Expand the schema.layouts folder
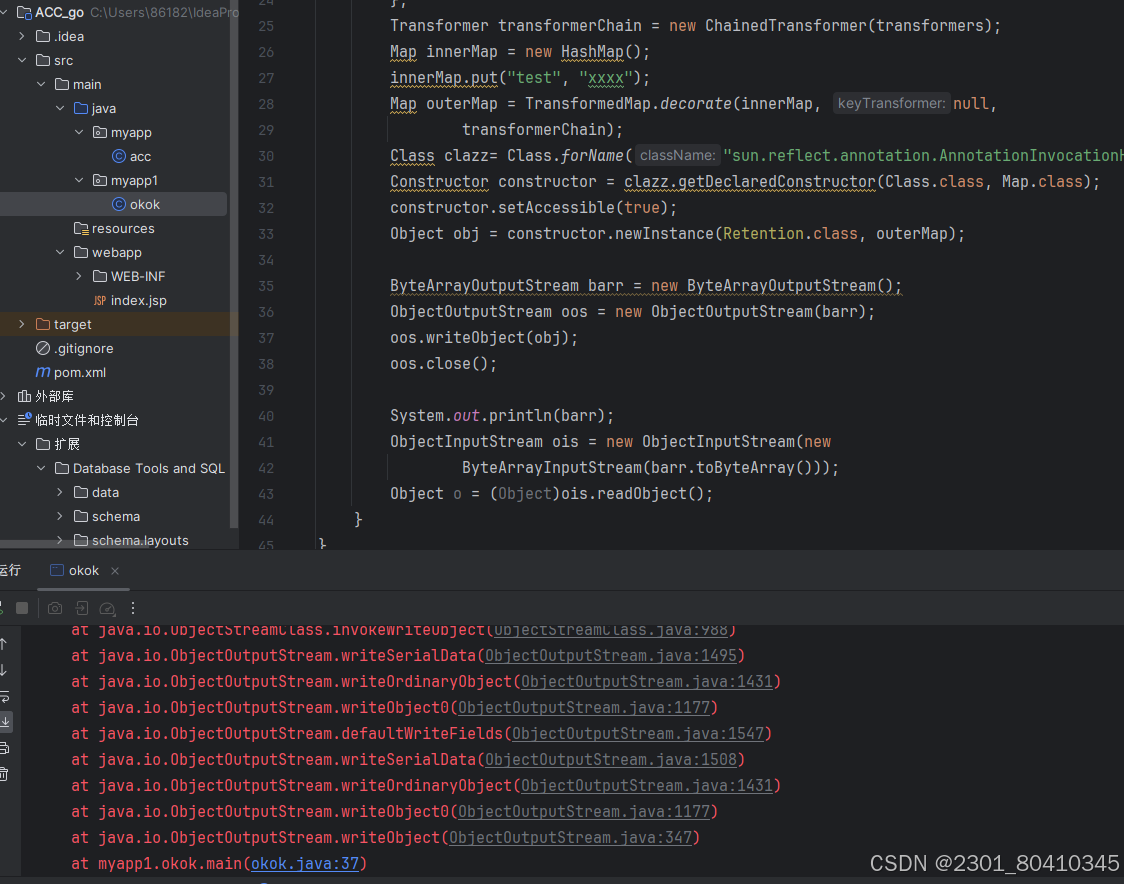Screen dimensions: 1124x884 (x=60, y=540)
